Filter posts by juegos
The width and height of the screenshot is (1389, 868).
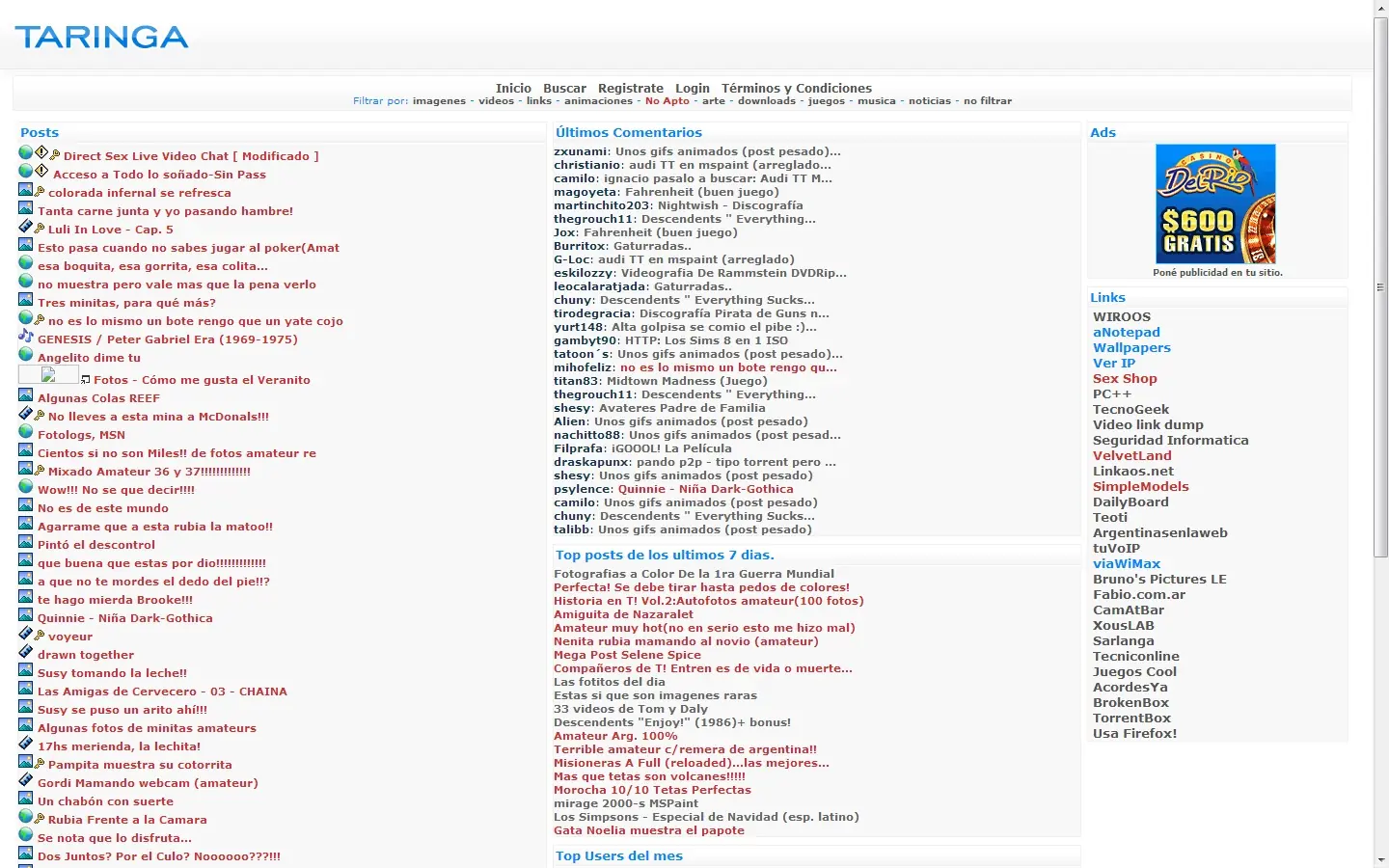tap(827, 100)
